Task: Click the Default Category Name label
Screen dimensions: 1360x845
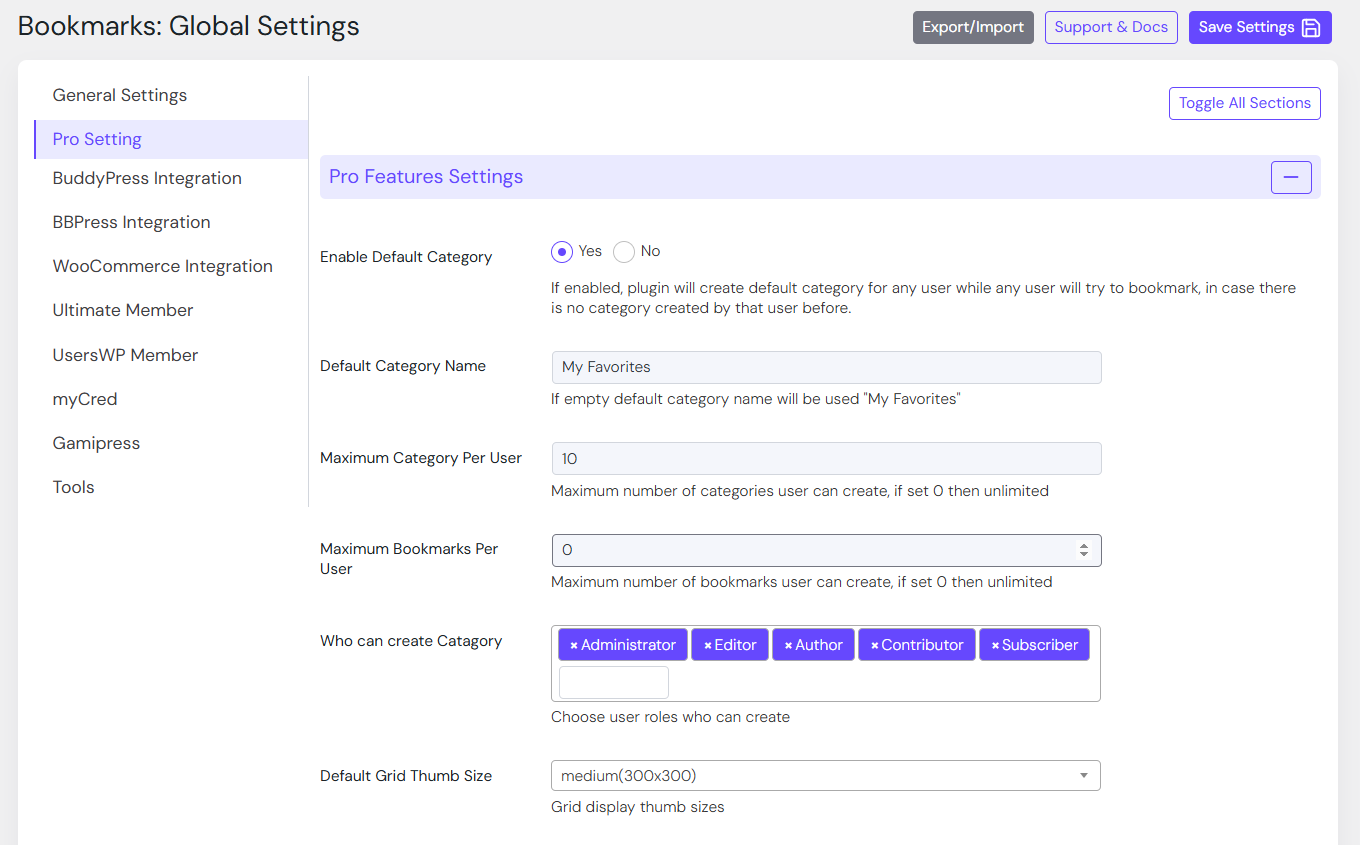Action: tap(403, 366)
